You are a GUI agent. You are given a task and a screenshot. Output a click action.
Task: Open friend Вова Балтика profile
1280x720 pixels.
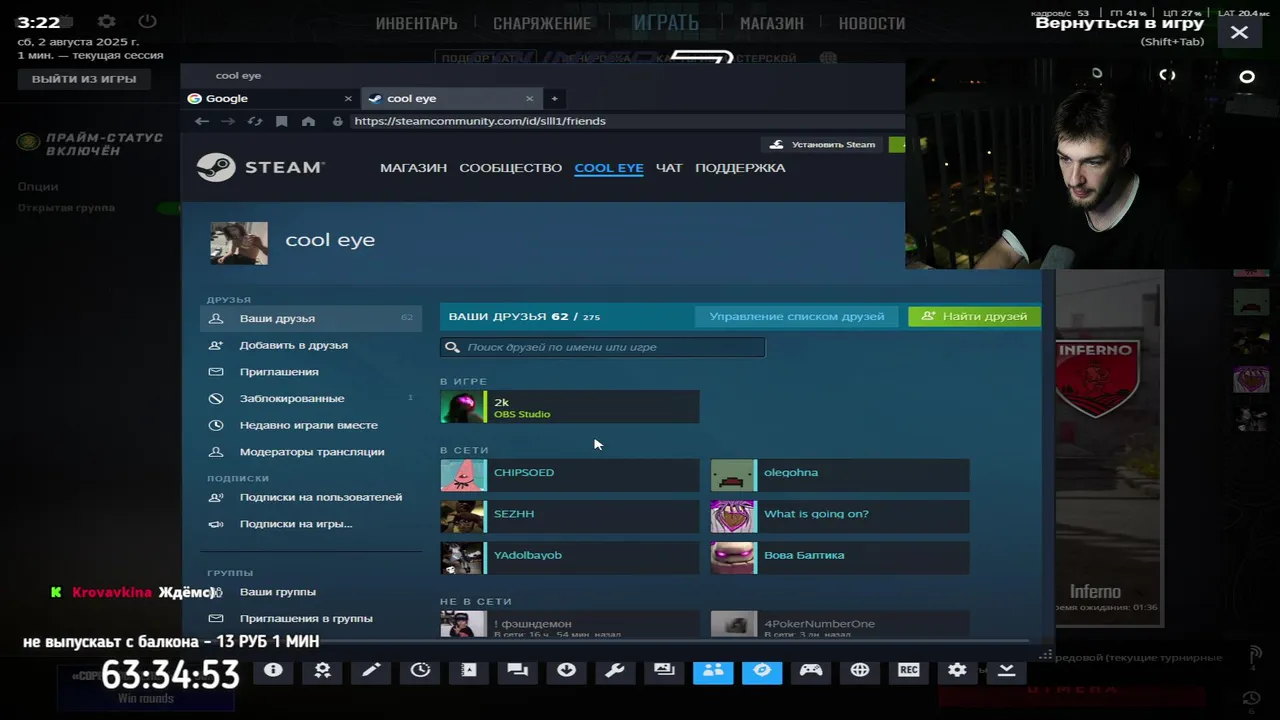(839, 558)
